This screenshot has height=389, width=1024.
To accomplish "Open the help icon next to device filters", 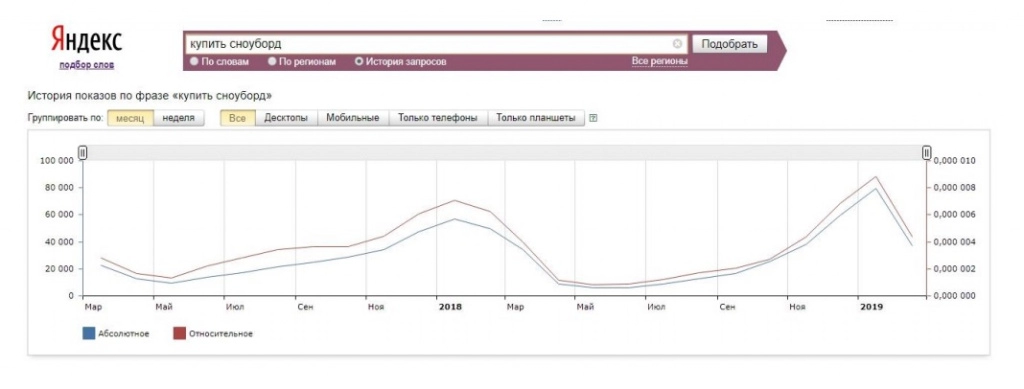I will point(593,118).
